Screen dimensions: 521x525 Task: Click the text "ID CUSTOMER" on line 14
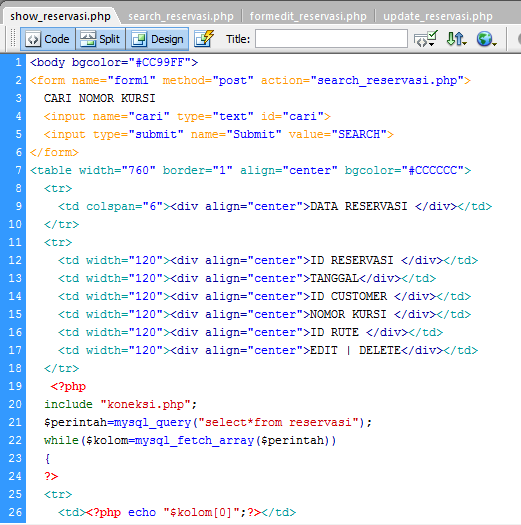click(x=348, y=296)
